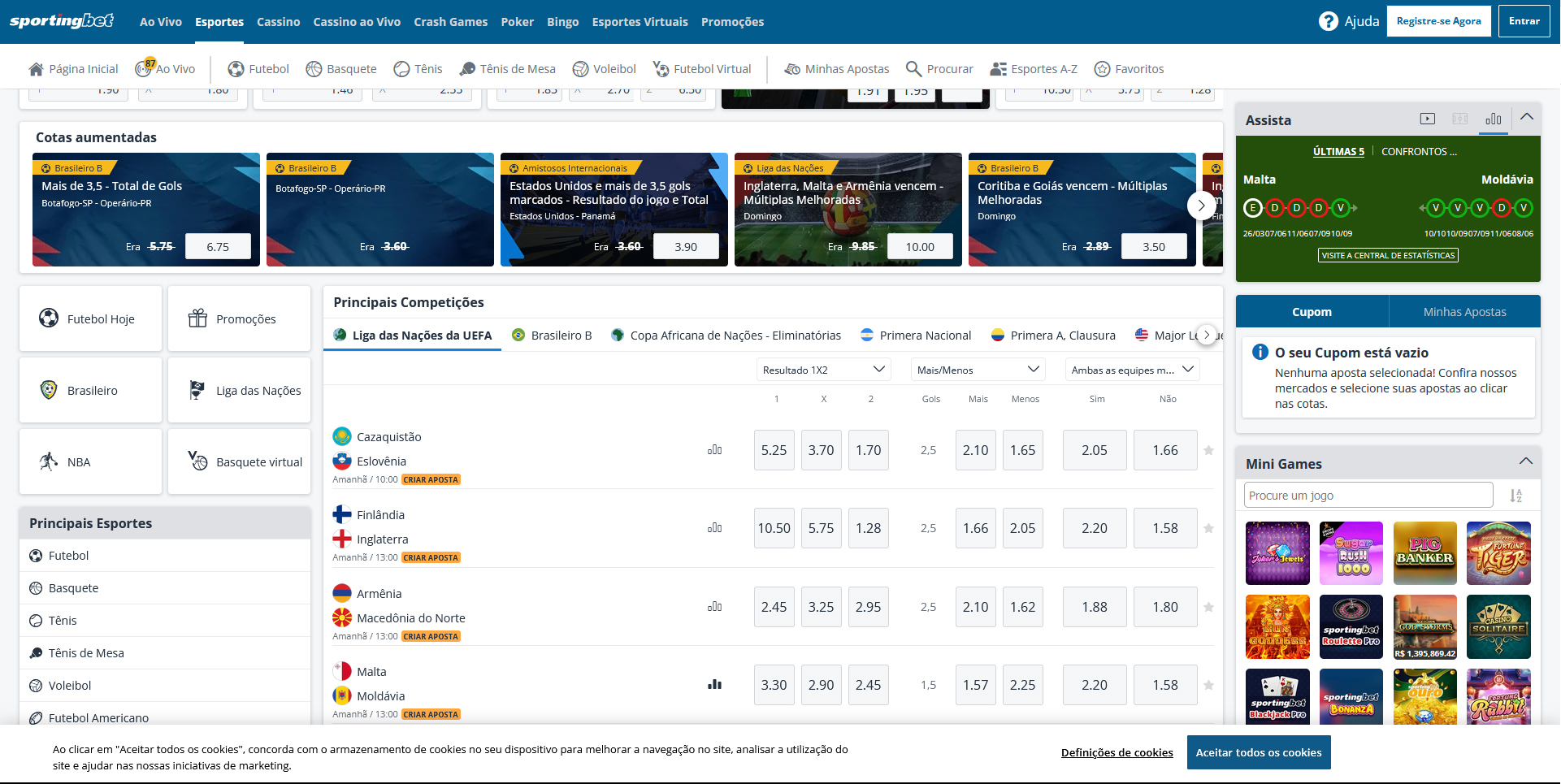This screenshot has height=784, width=1561.
Task: Select boosted odds 6.75 Botafogo-SP card
Action: point(218,246)
